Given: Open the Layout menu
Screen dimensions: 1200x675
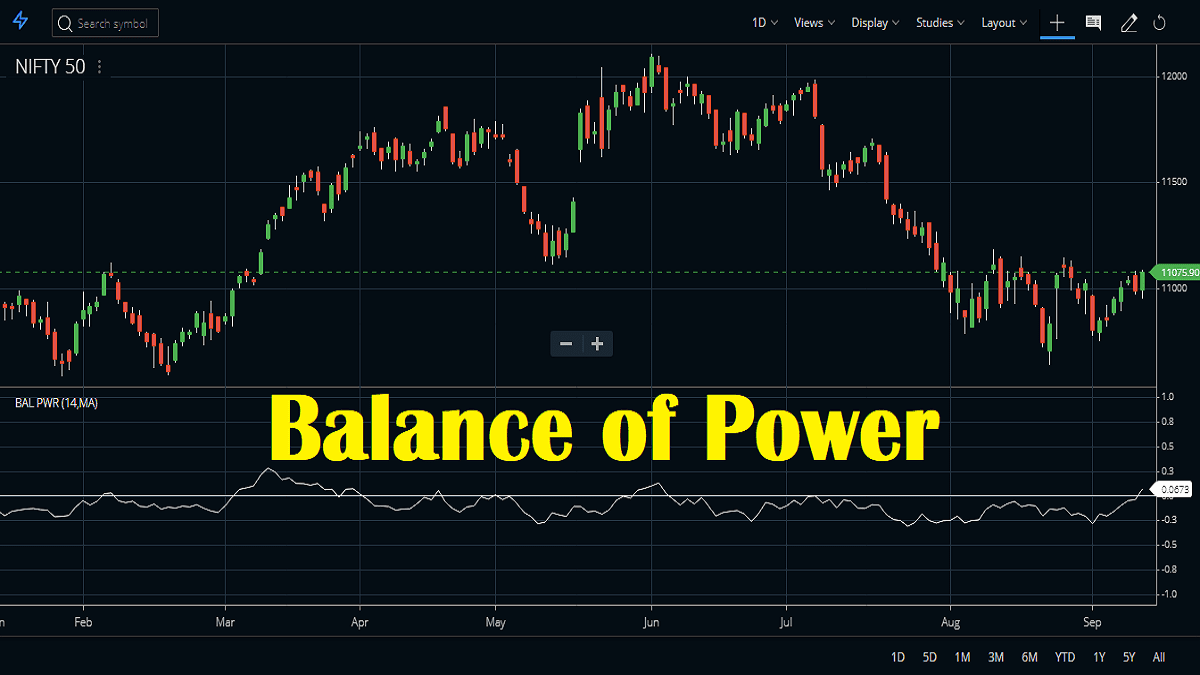Looking at the screenshot, I should (1003, 22).
